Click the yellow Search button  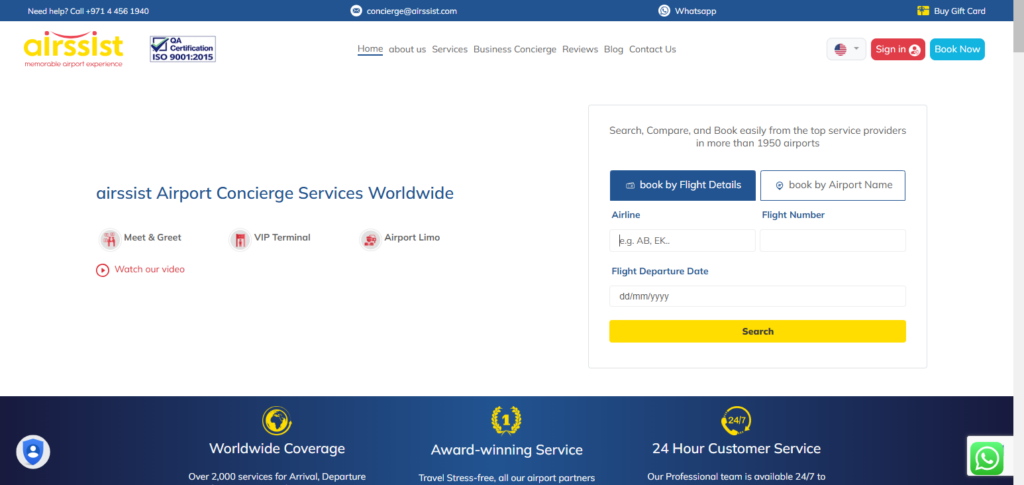[x=758, y=331]
